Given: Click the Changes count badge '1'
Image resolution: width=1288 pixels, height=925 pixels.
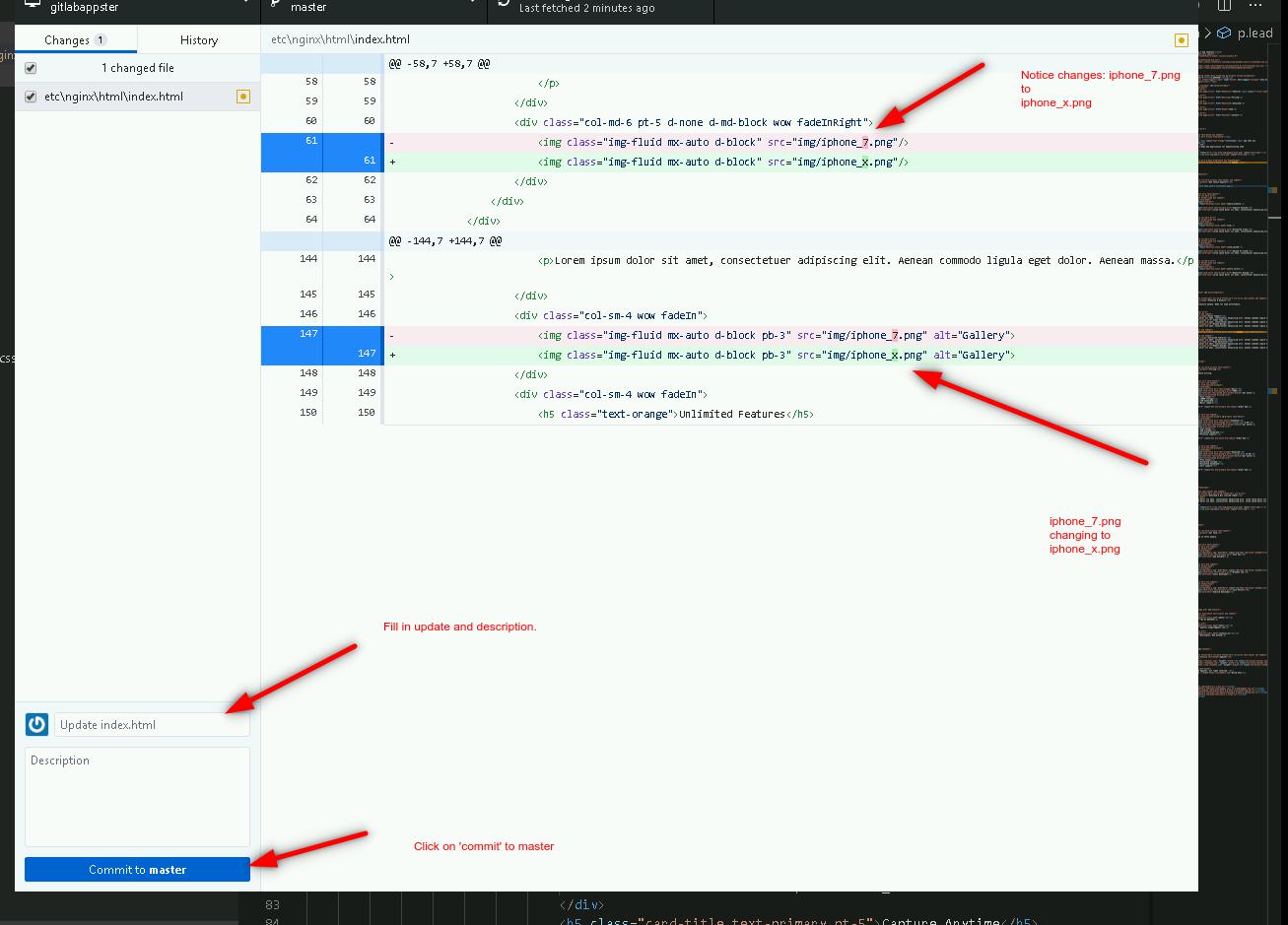Looking at the screenshot, I should tap(101, 40).
